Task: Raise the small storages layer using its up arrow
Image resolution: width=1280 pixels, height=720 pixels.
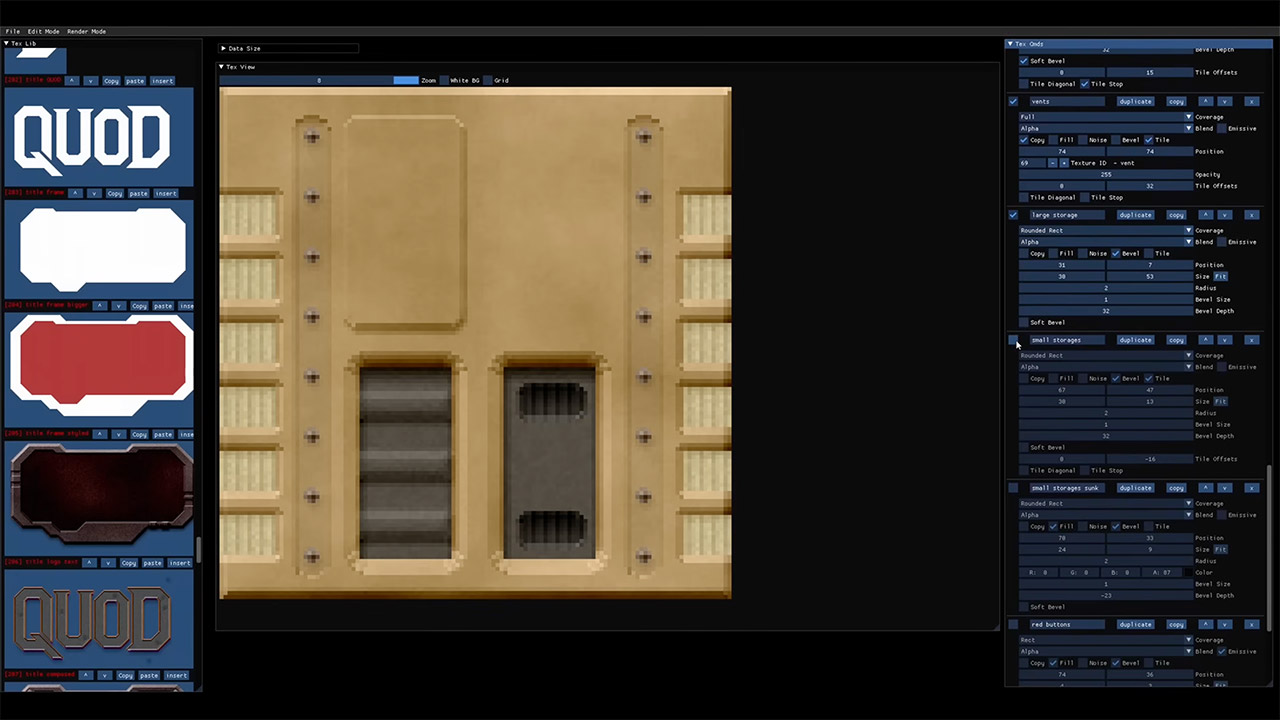Action: click(x=1206, y=340)
